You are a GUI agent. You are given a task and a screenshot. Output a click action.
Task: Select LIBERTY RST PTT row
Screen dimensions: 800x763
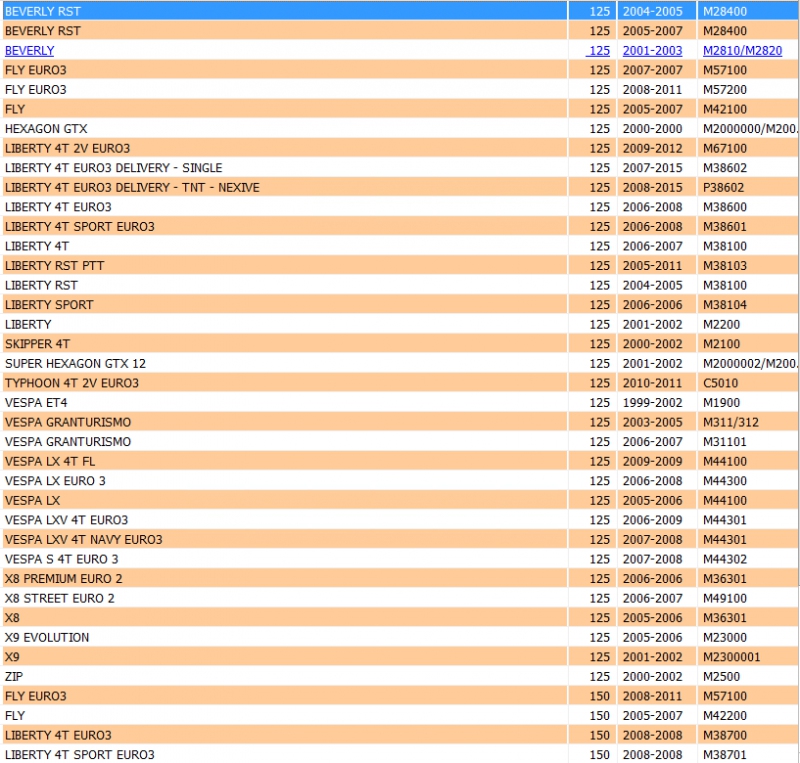click(400, 265)
